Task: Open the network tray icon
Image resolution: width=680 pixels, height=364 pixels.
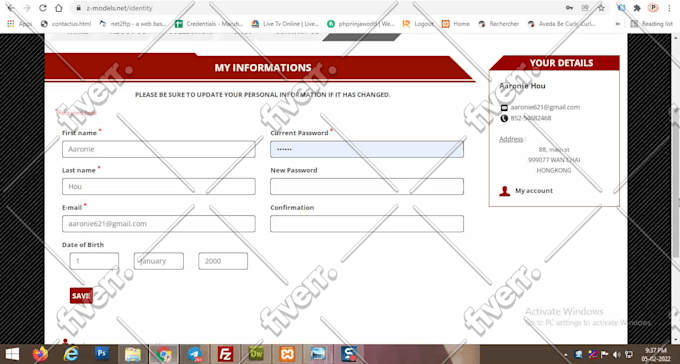Action: [x=629, y=354]
